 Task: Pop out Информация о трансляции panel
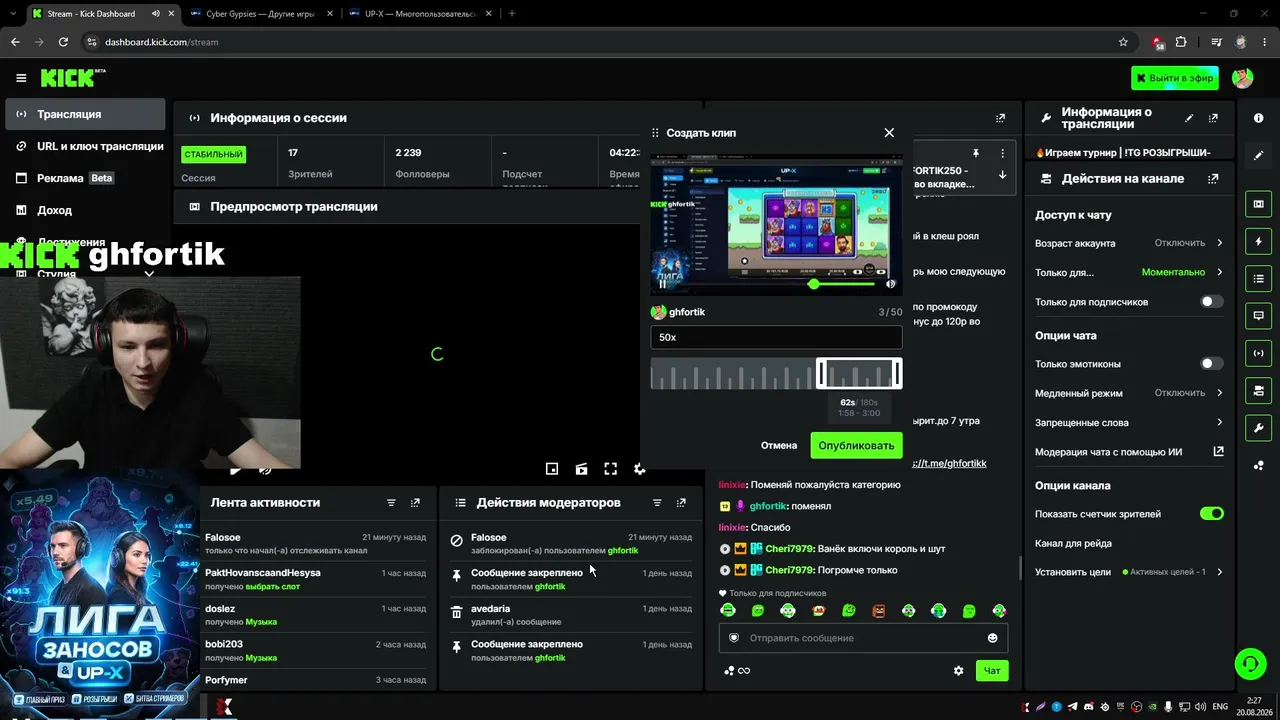click(1213, 118)
